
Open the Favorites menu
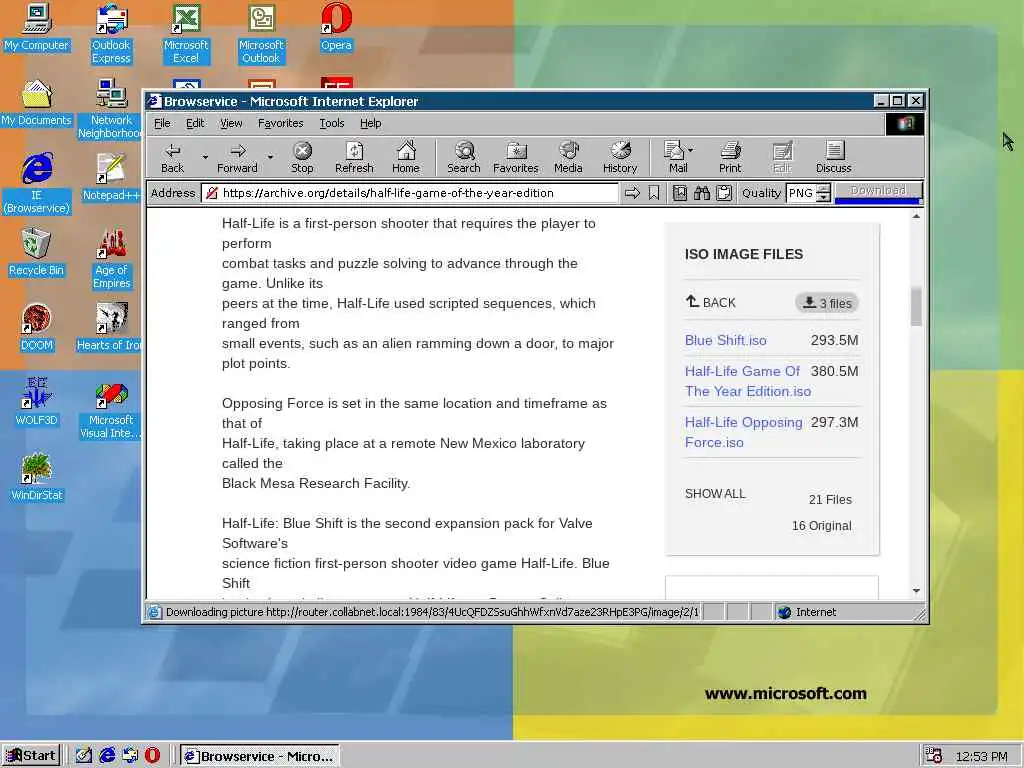pyautogui.click(x=280, y=123)
